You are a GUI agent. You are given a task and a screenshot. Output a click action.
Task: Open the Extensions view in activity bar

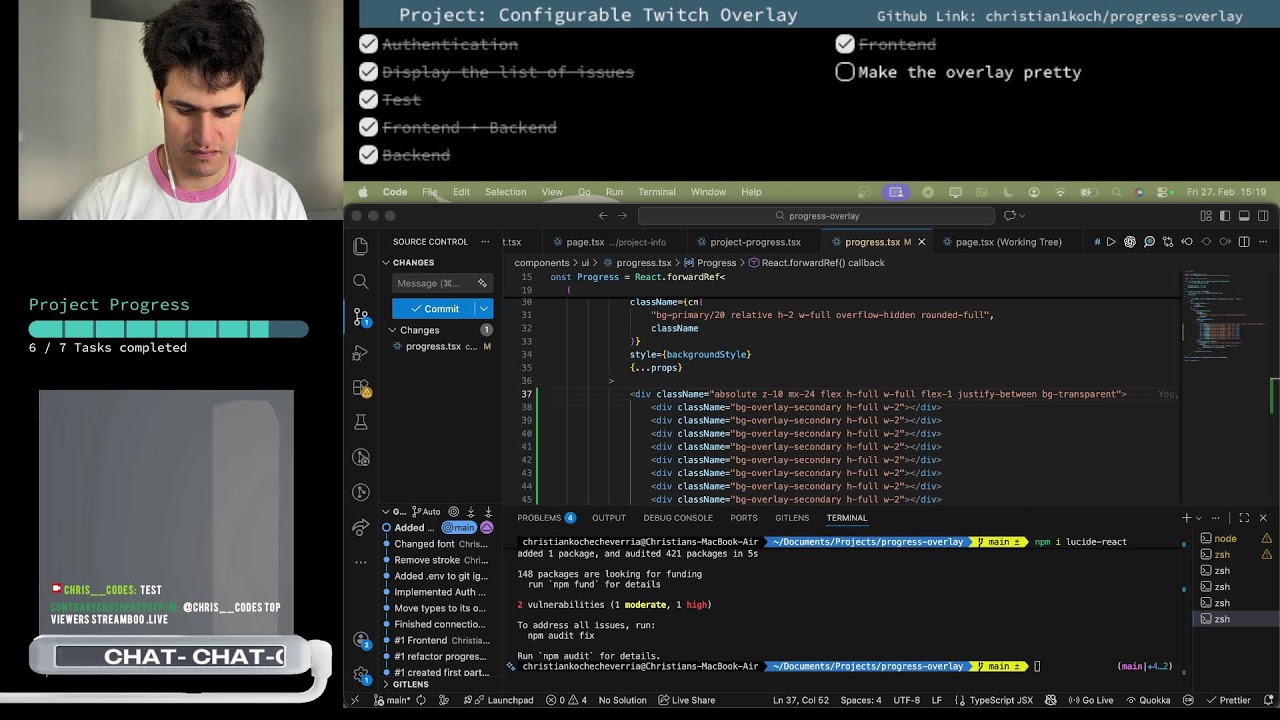(361, 388)
